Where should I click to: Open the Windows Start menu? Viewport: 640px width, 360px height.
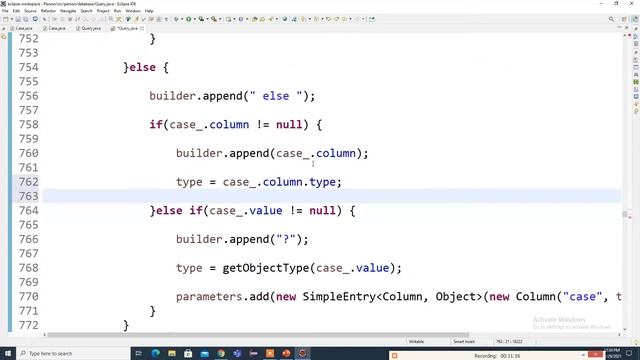click(8, 353)
